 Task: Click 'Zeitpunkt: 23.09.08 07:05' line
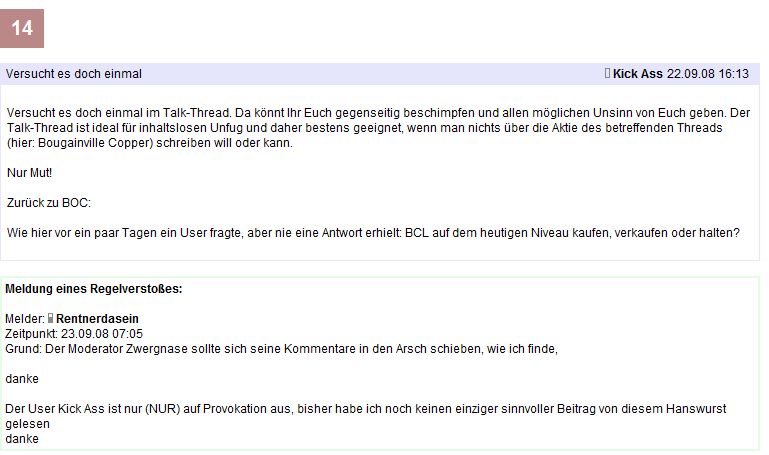[74, 334]
